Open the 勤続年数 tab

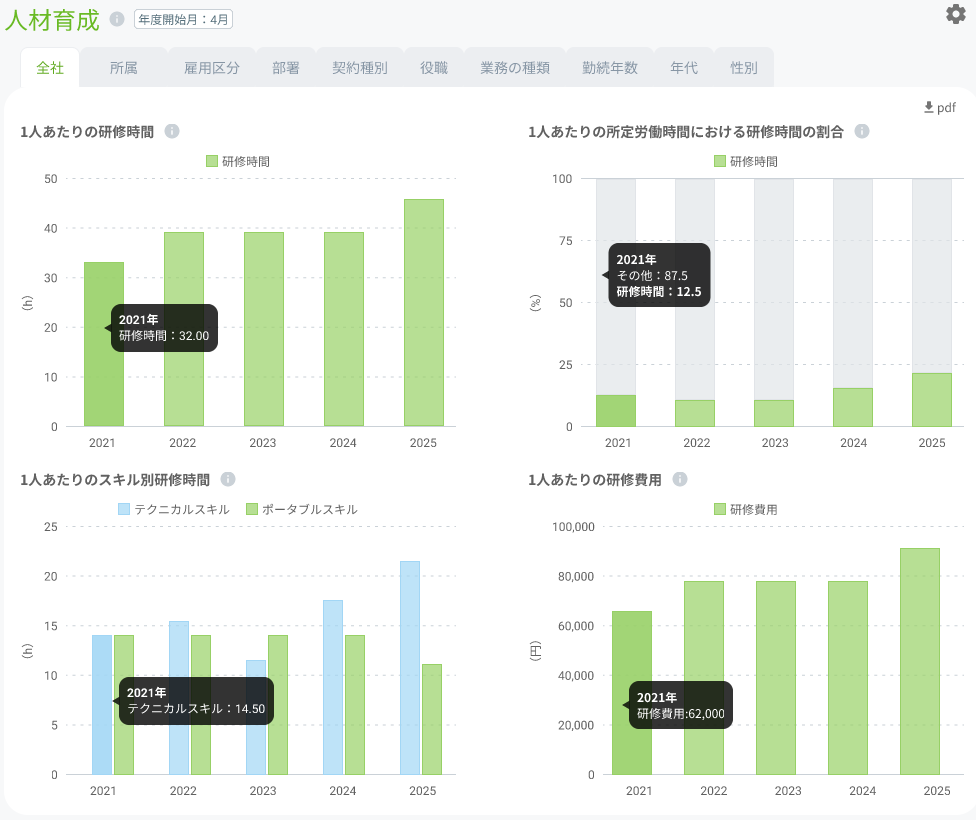(610, 68)
